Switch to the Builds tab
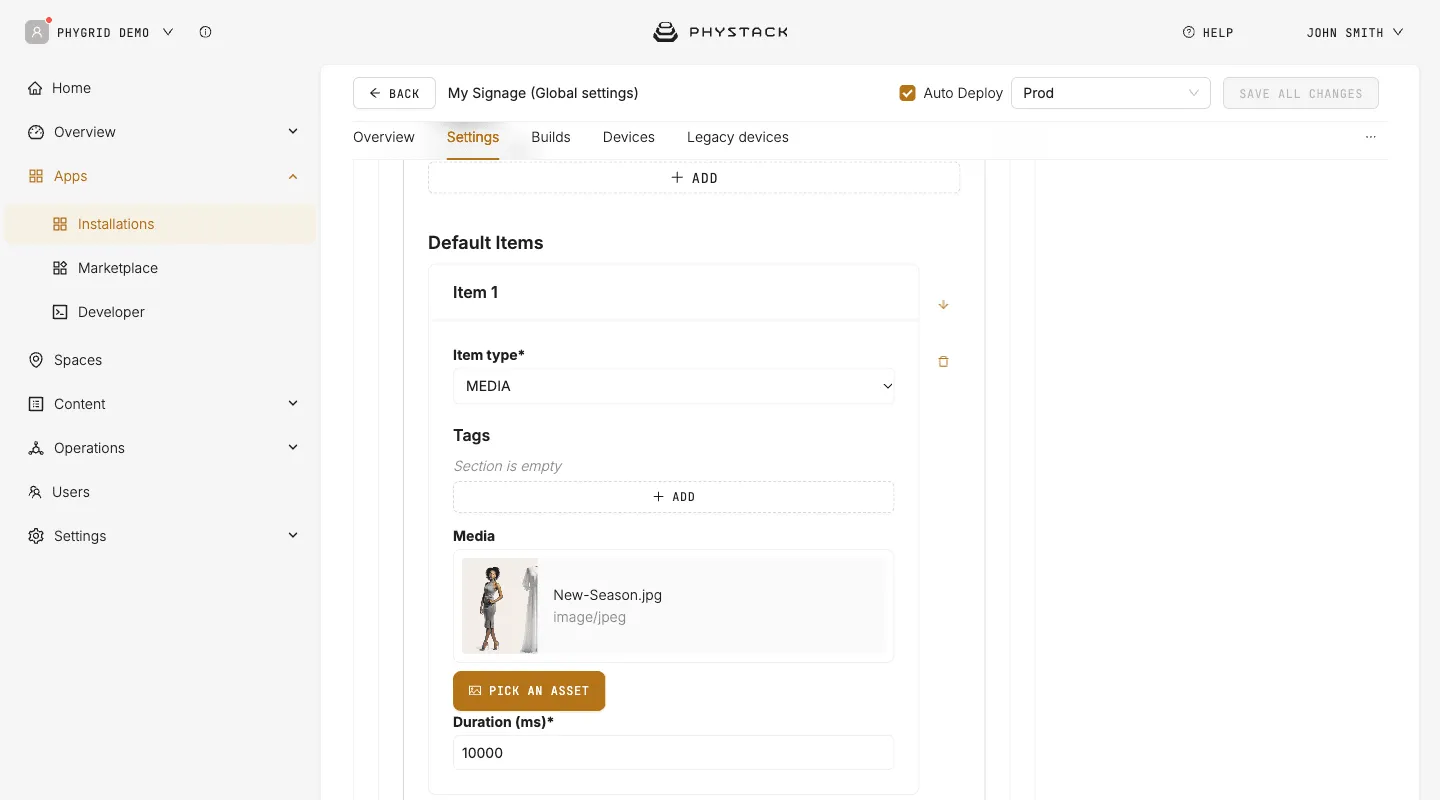This screenshot has width=1440, height=800. coord(551,137)
